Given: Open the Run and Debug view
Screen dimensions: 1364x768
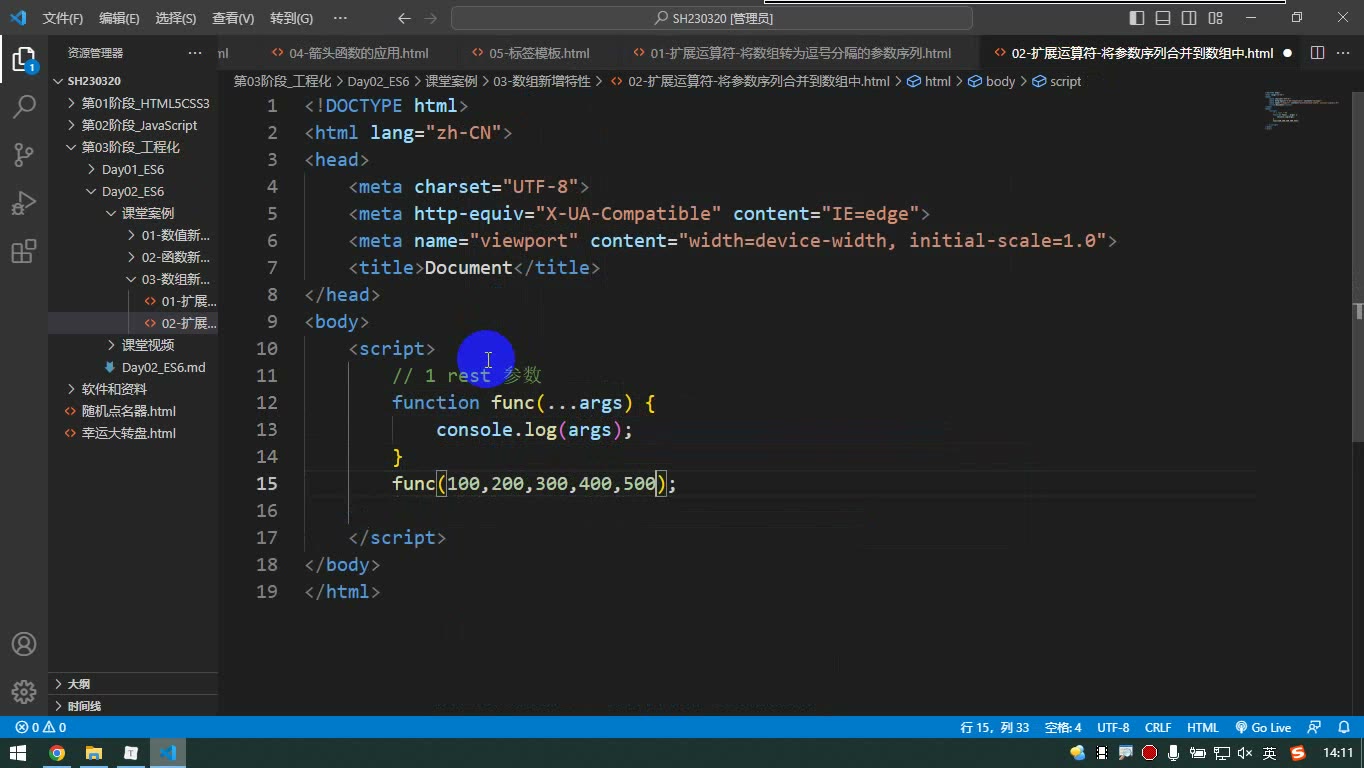Looking at the screenshot, I should (24, 203).
